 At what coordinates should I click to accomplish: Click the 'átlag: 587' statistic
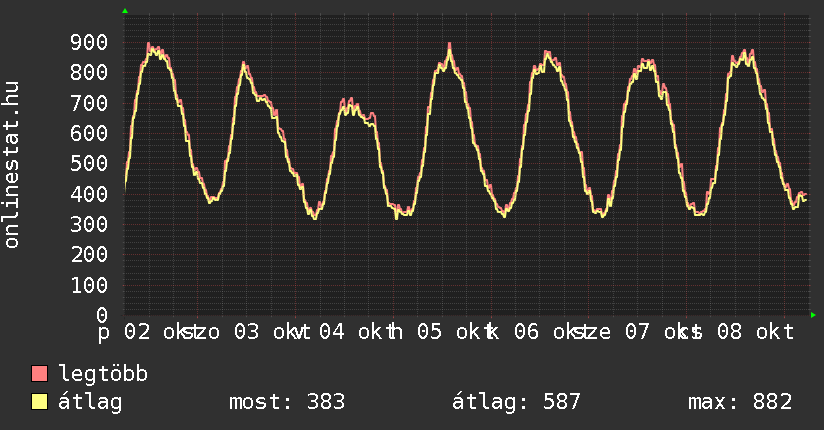(516, 402)
